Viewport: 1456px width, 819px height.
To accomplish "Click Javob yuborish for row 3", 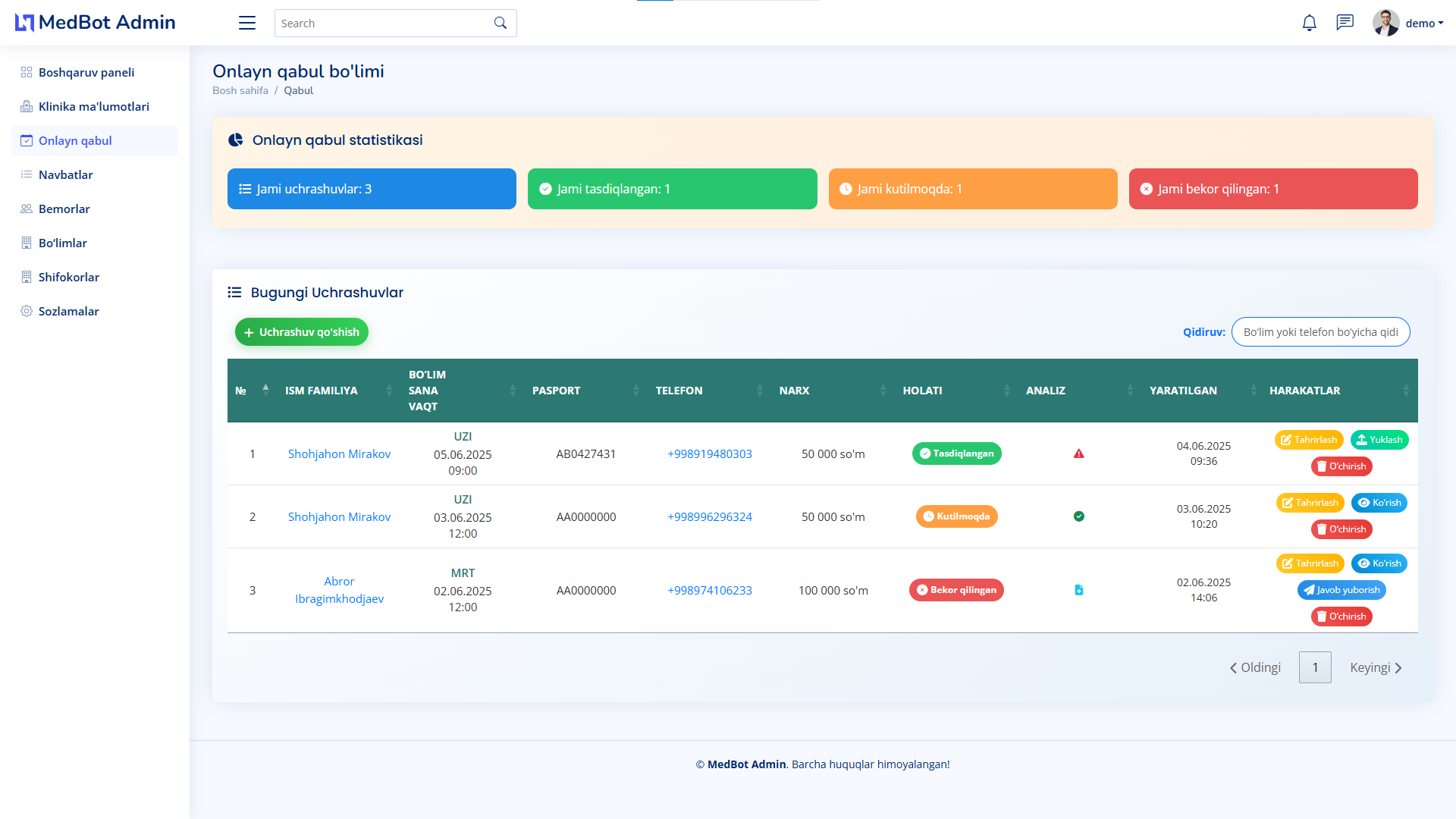I will [1341, 590].
